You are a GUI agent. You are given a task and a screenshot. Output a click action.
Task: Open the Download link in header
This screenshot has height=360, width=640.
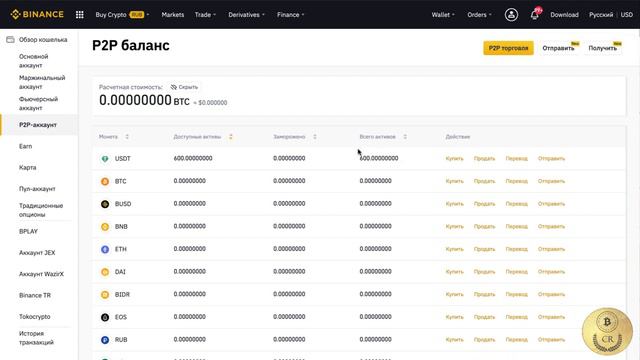point(564,15)
